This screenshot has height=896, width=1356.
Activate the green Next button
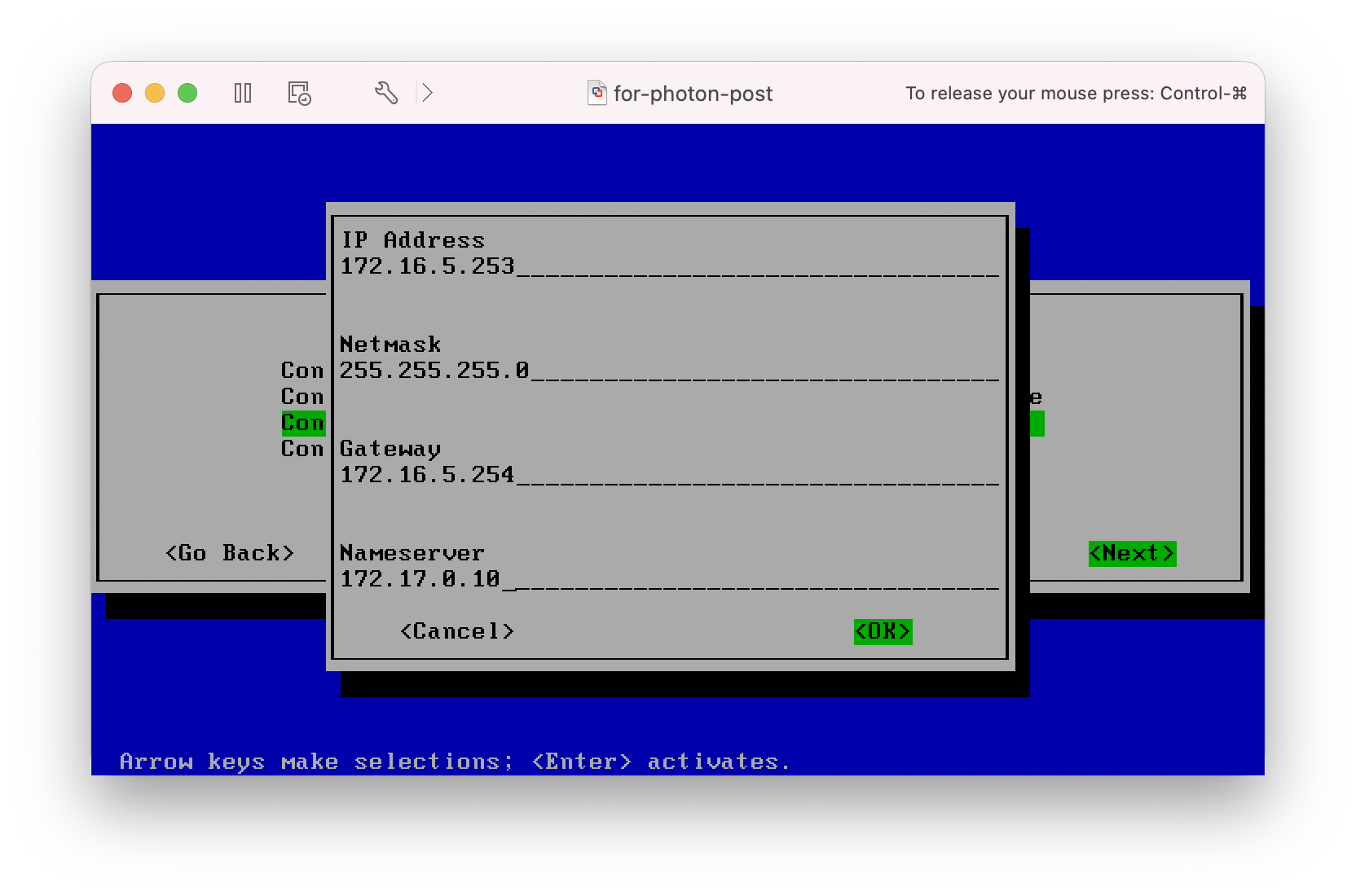tap(1132, 553)
